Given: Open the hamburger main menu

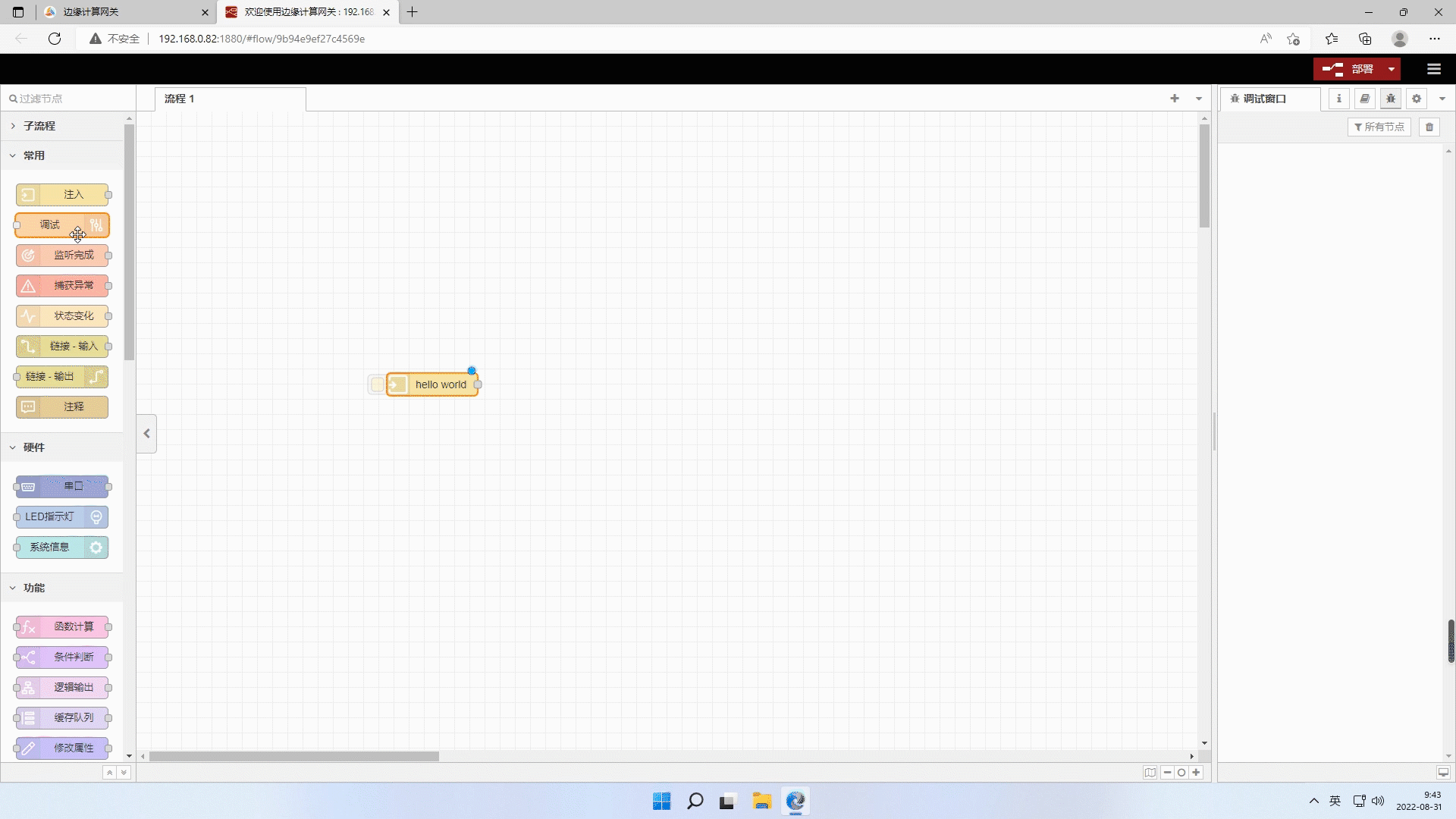Looking at the screenshot, I should (1433, 69).
